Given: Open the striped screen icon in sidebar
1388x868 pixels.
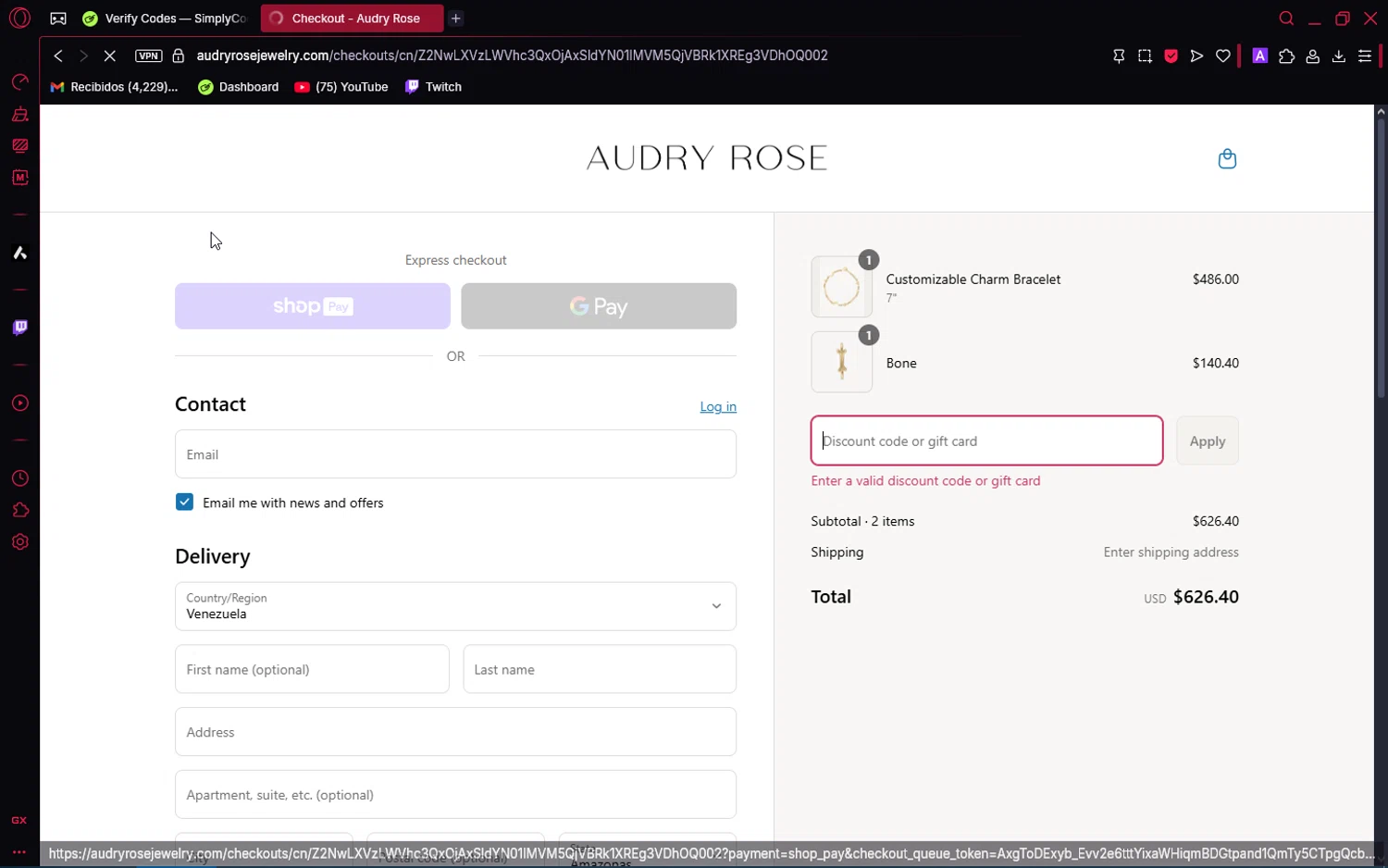Looking at the screenshot, I should (19, 145).
